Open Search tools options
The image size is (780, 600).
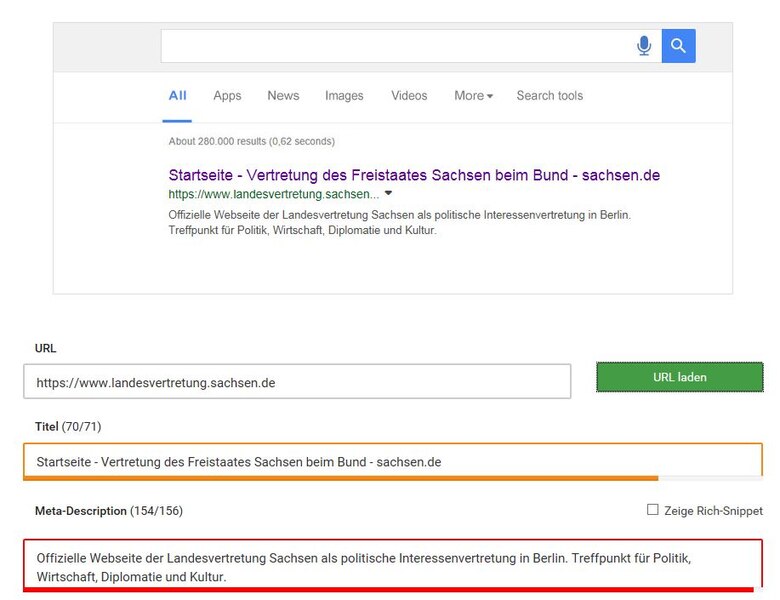(550, 96)
